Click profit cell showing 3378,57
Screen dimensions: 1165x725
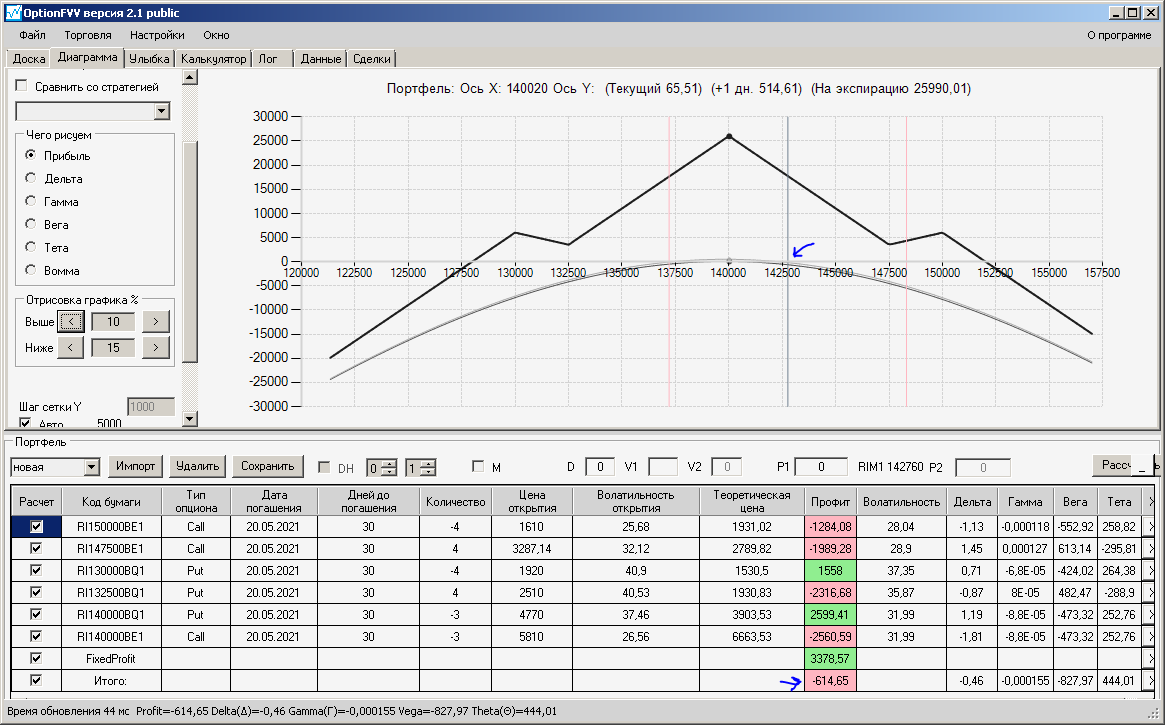click(x=830, y=658)
